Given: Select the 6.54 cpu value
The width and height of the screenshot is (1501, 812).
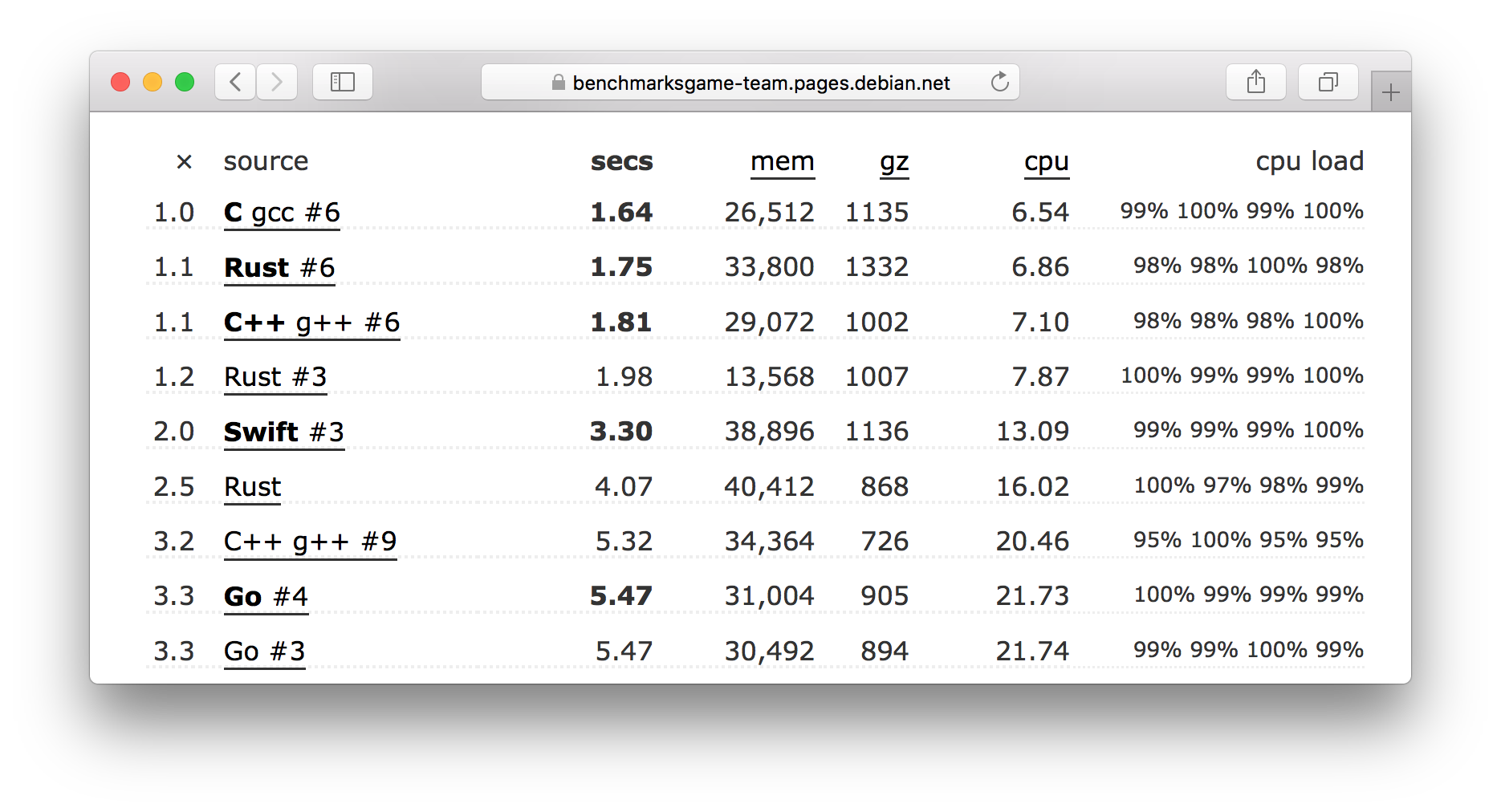Looking at the screenshot, I should pos(1040,213).
